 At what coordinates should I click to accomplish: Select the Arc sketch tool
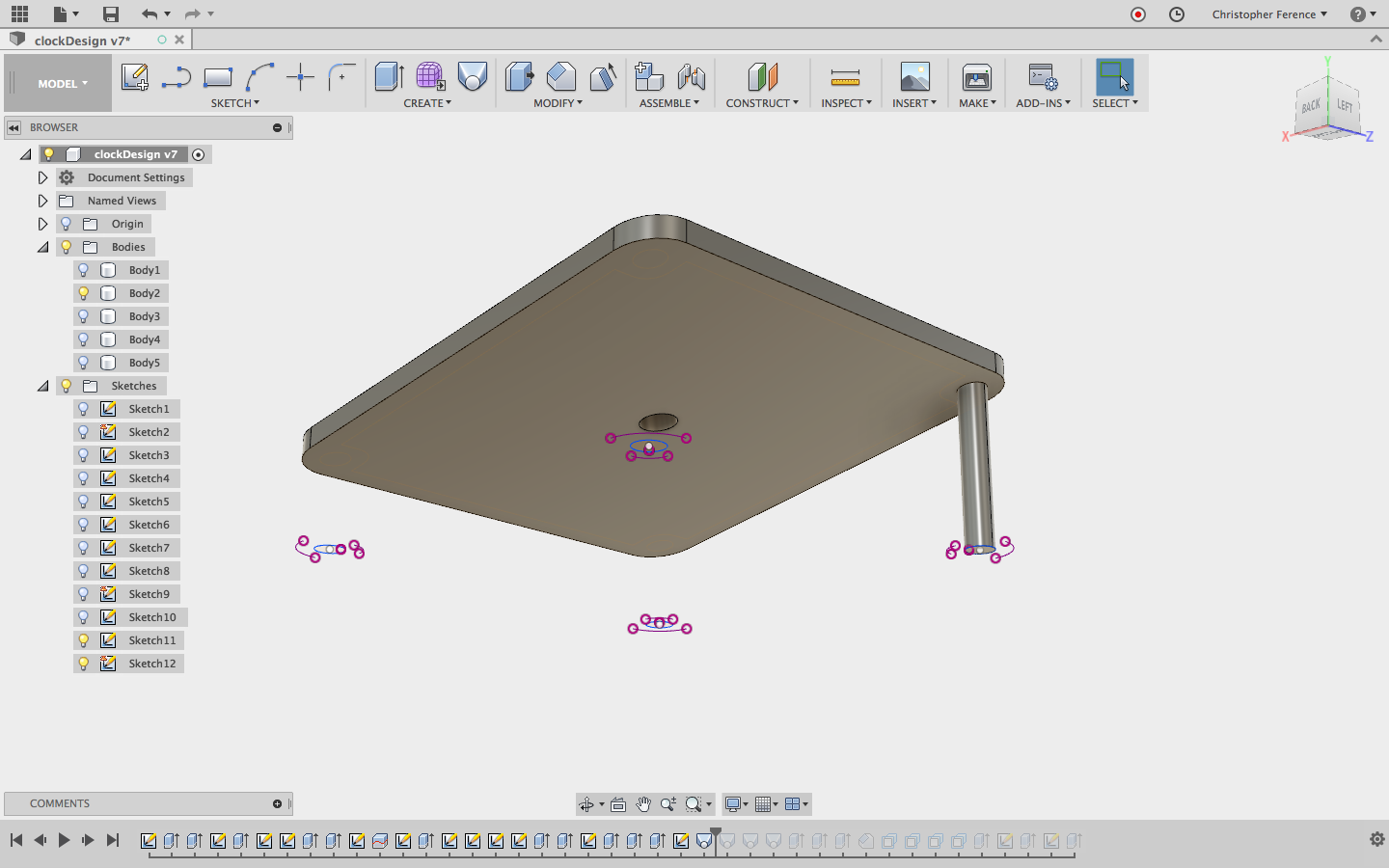259,77
